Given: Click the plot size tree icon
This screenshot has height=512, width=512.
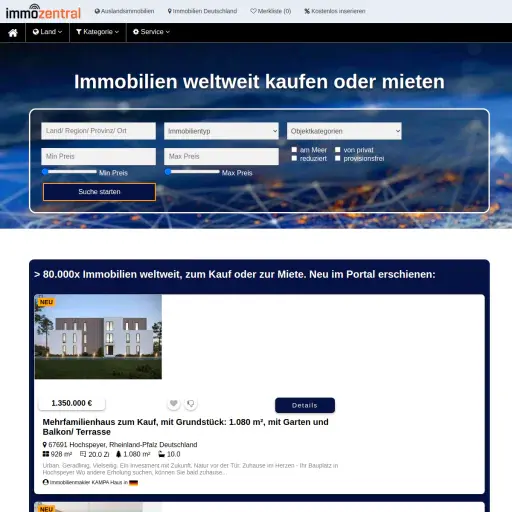Looking at the screenshot, I should [118, 454].
